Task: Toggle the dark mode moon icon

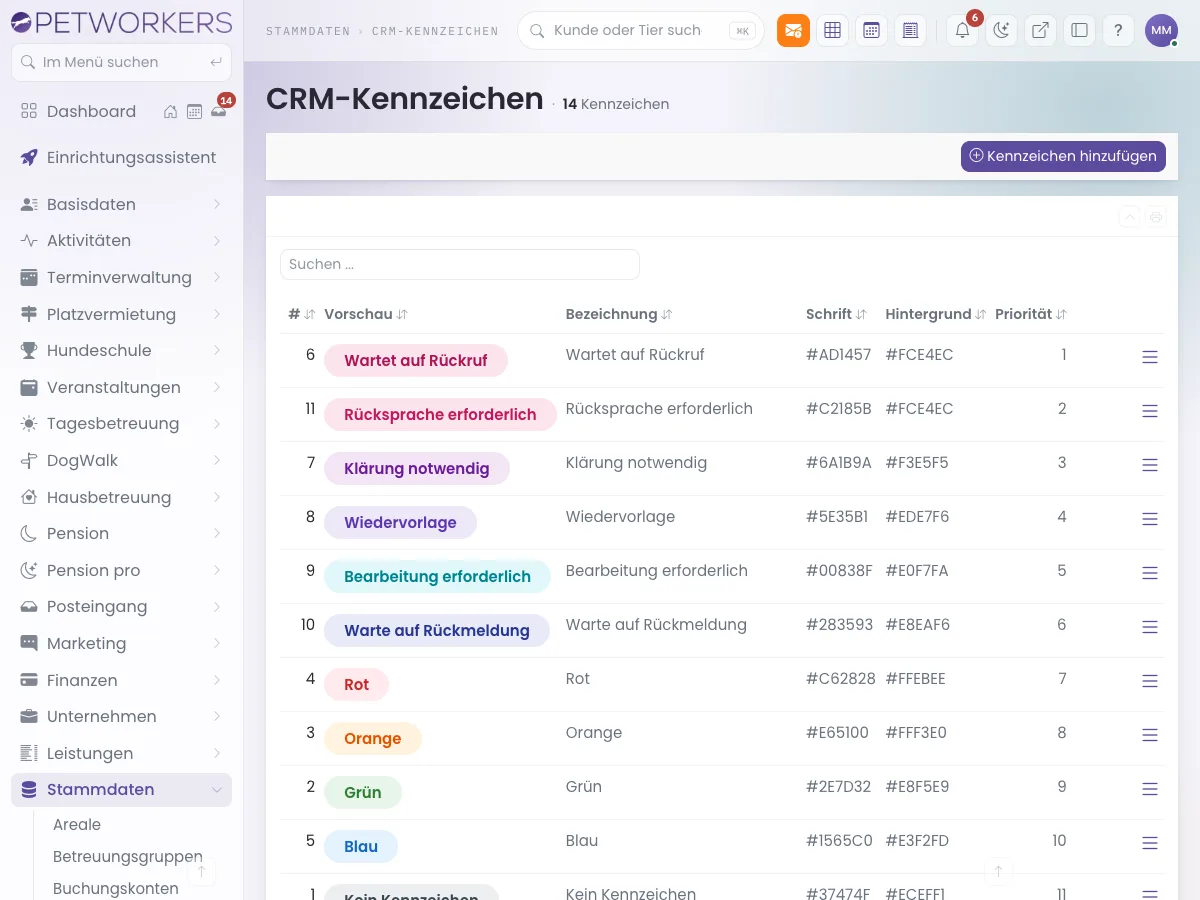Action: click(x=1001, y=31)
